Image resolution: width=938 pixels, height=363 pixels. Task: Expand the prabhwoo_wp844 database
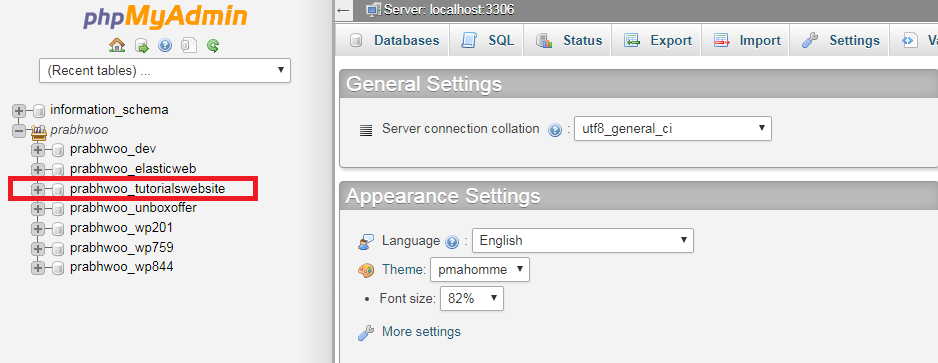coord(38,267)
